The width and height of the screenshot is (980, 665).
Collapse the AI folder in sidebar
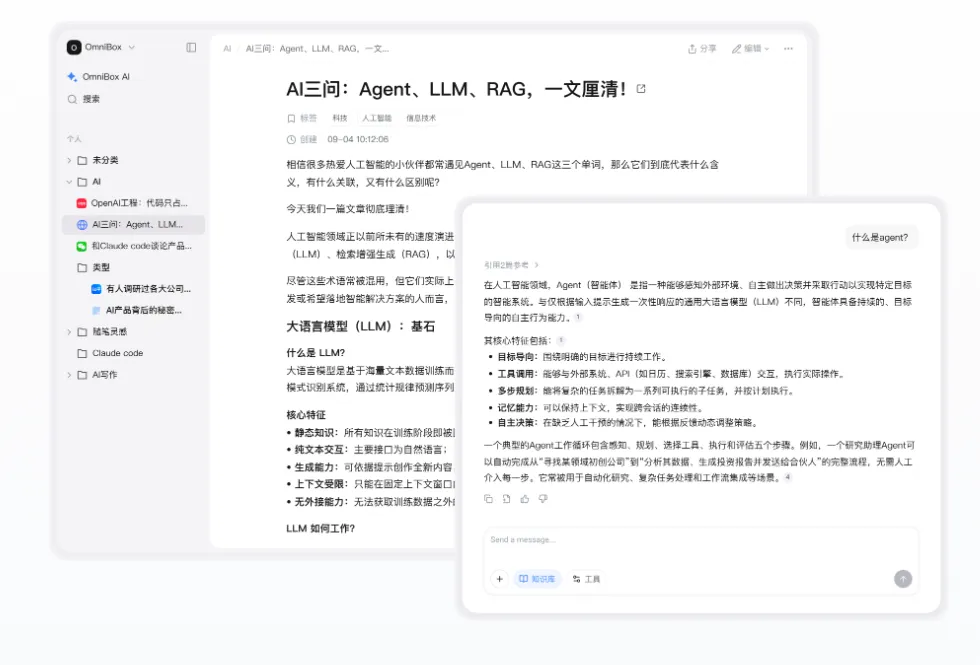click(69, 182)
